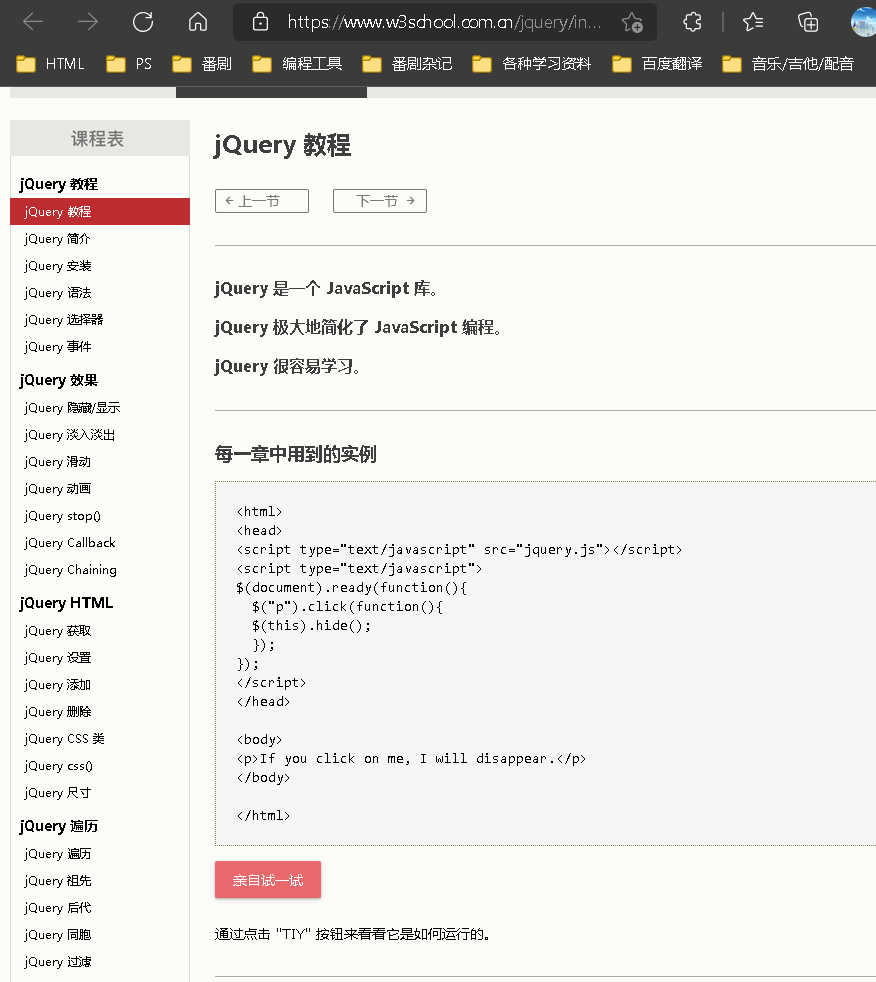Open jQuery 事件 in the sidebar
Image resolution: width=876 pixels, height=982 pixels.
coord(58,346)
